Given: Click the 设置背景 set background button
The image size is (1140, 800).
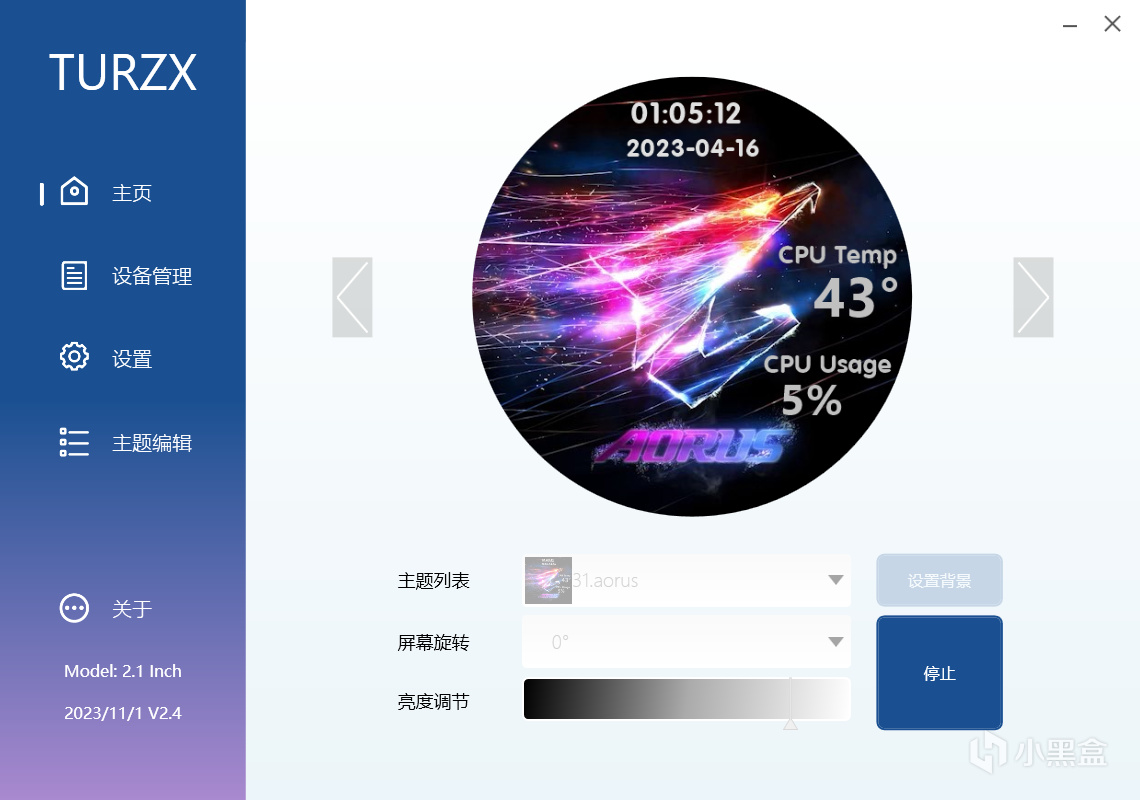Looking at the screenshot, I should [939, 580].
